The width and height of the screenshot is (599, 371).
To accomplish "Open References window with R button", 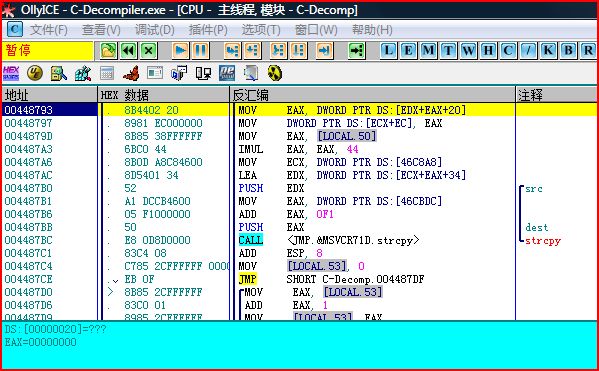I will click(588, 50).
